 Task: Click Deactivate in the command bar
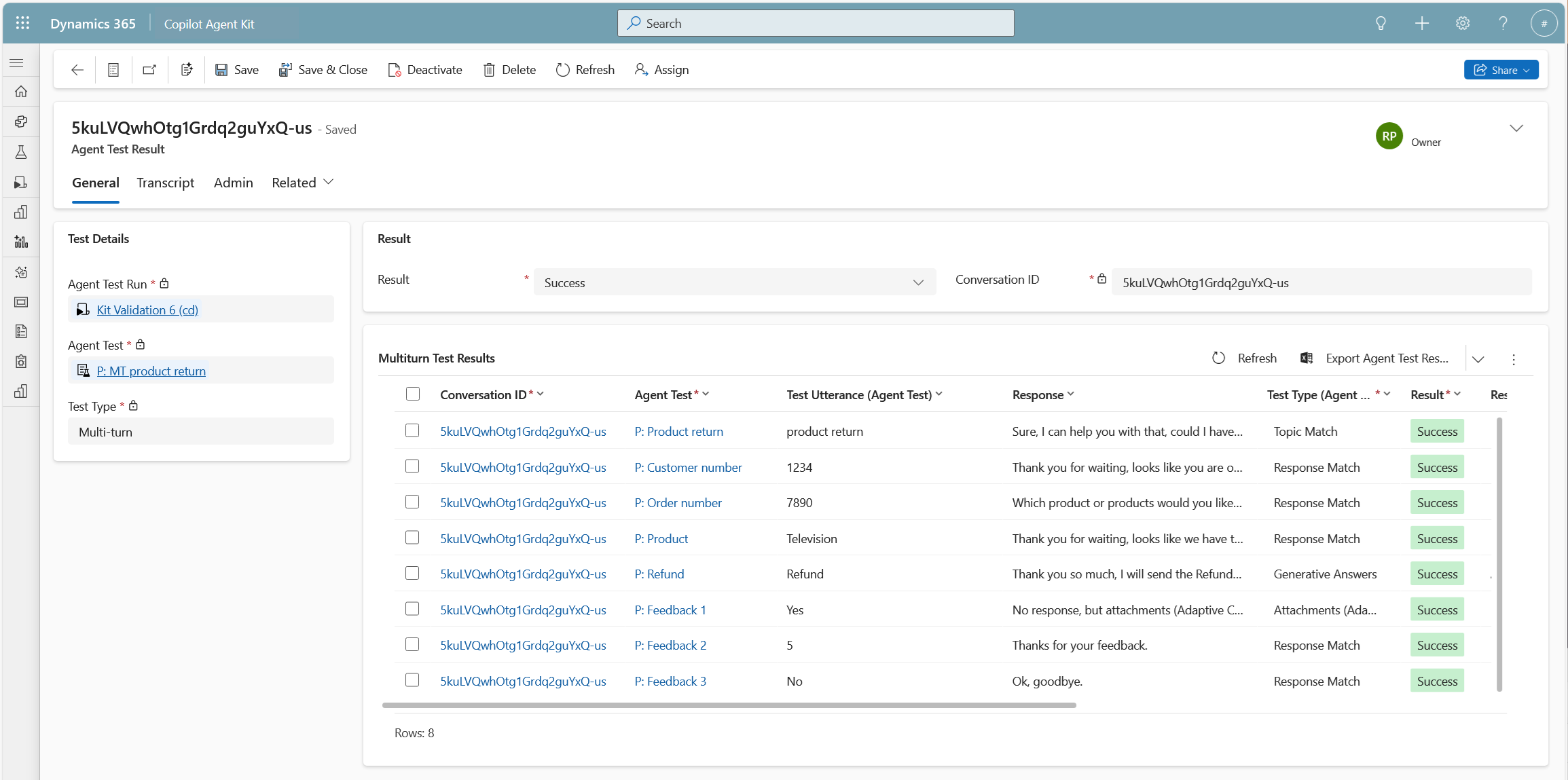[x=425, y=70]
